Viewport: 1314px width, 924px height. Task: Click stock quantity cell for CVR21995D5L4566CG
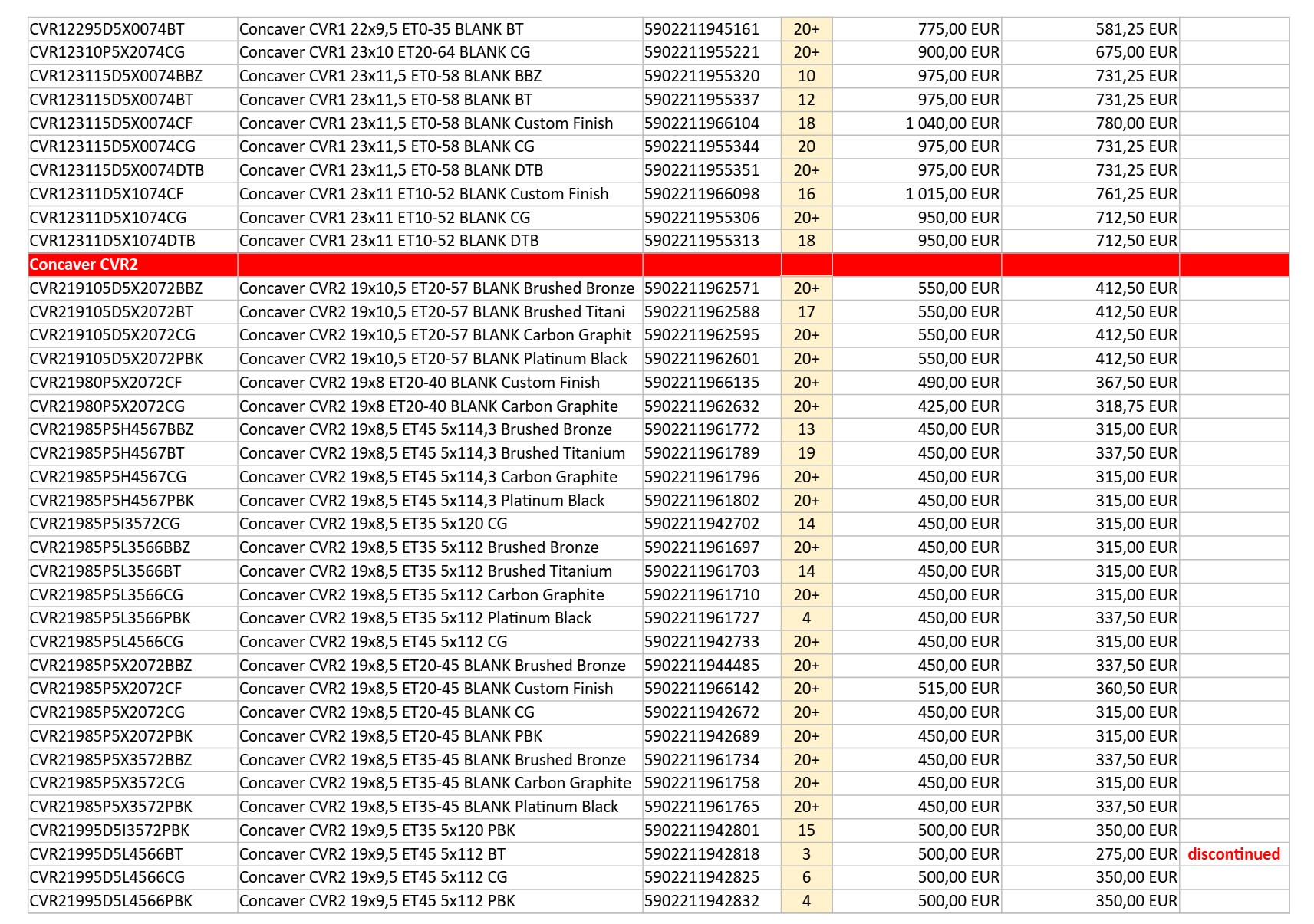pyautogui.click(x=806, y=877)
